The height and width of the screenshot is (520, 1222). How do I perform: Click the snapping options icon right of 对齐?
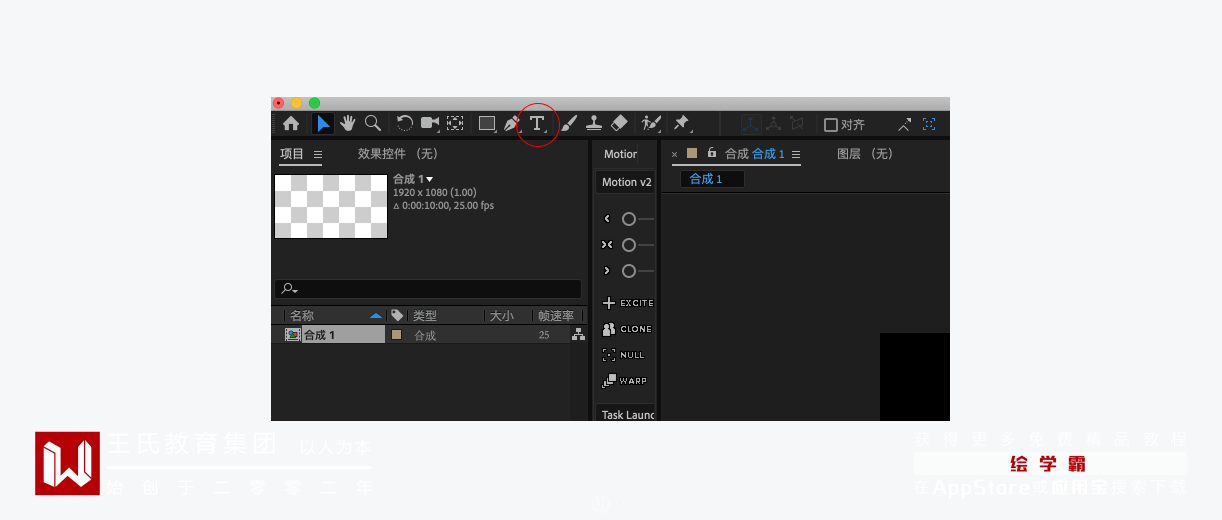pyautogui.click(x=904, y=124)
